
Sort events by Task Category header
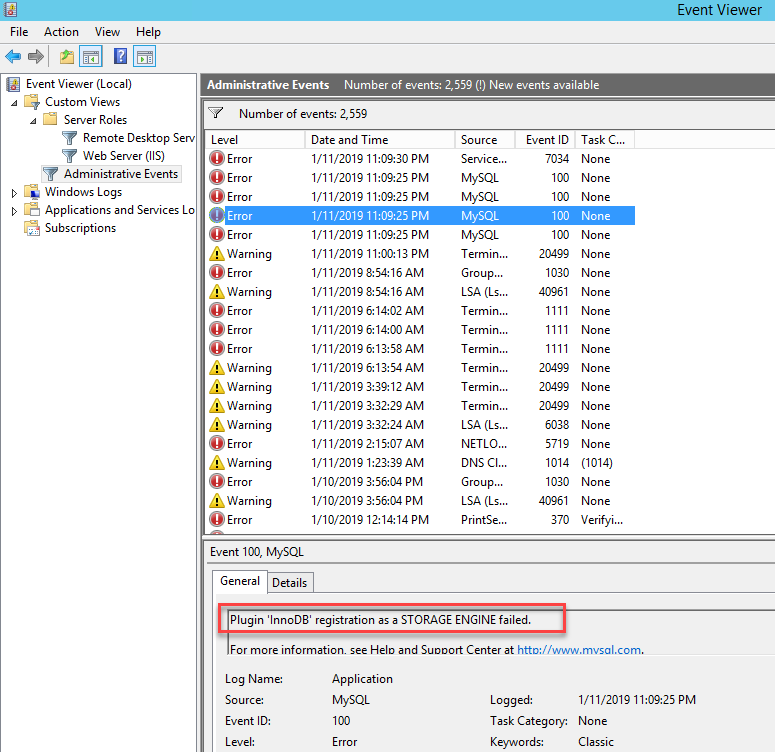click(x=605, y=140)
